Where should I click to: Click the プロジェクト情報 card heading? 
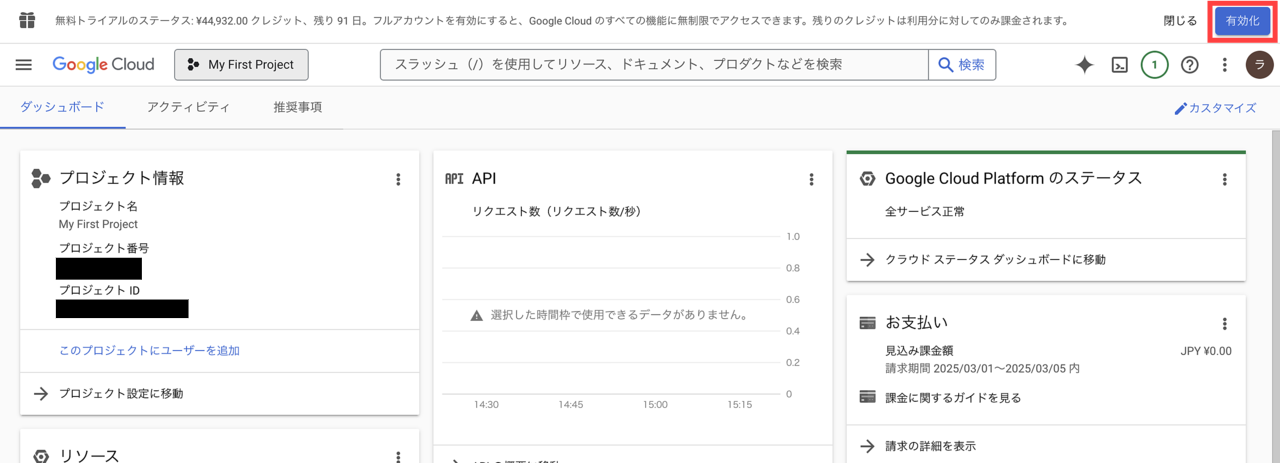click(x=121, y=178)
